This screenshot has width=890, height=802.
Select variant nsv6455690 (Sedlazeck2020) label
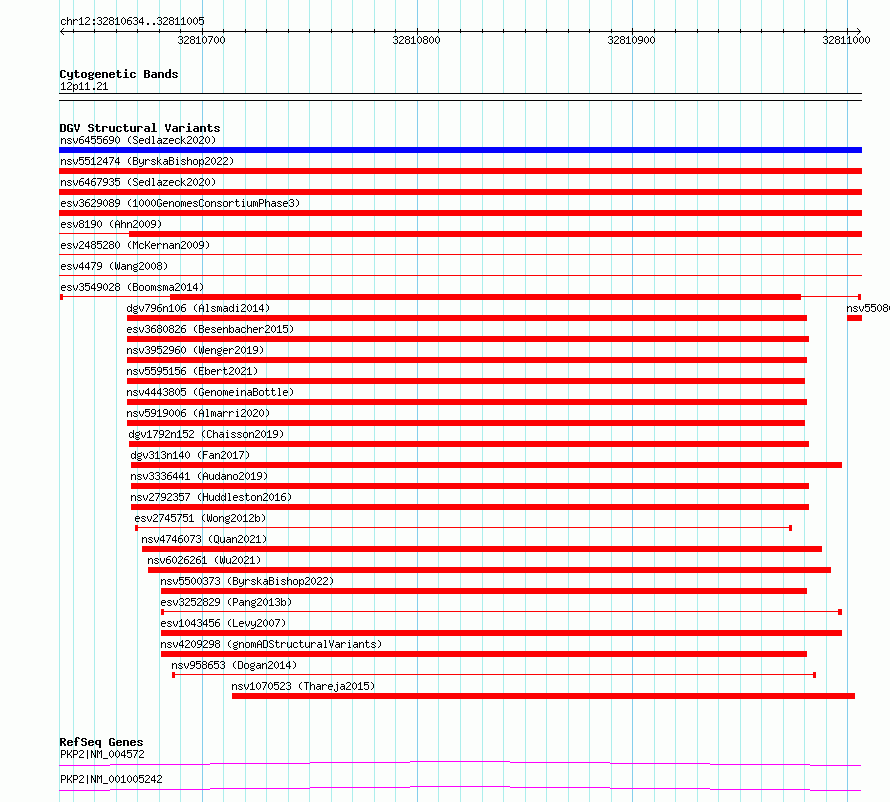click(x=138, y=140)
